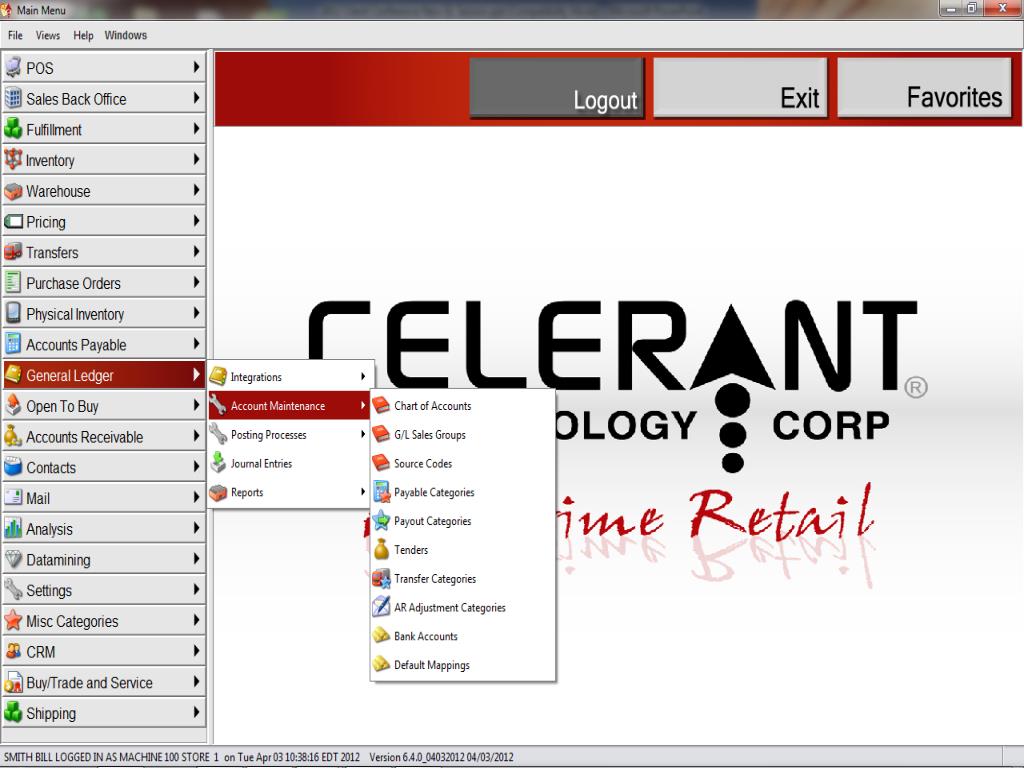Click the Tenders money bag icon

381,550
